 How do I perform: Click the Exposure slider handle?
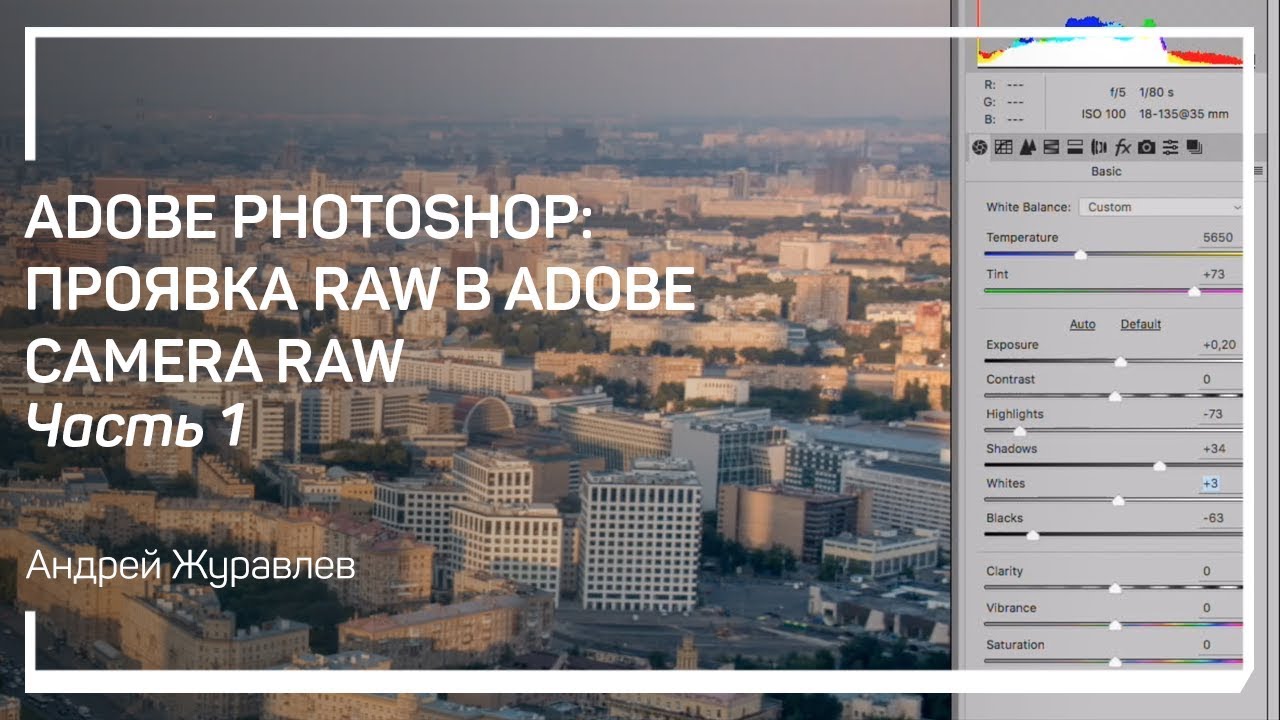(x=1120, y=362)
